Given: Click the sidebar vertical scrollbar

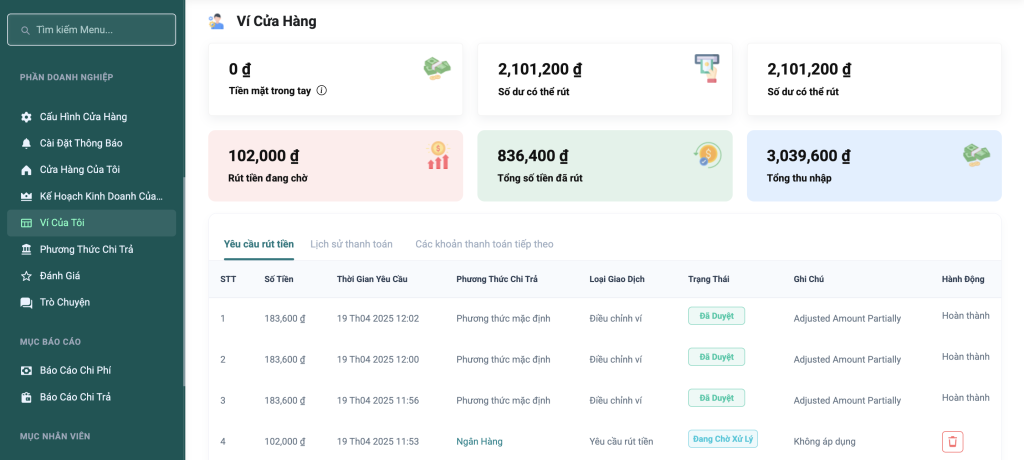Looking at the screenshot, I should [x=184, y=282].
